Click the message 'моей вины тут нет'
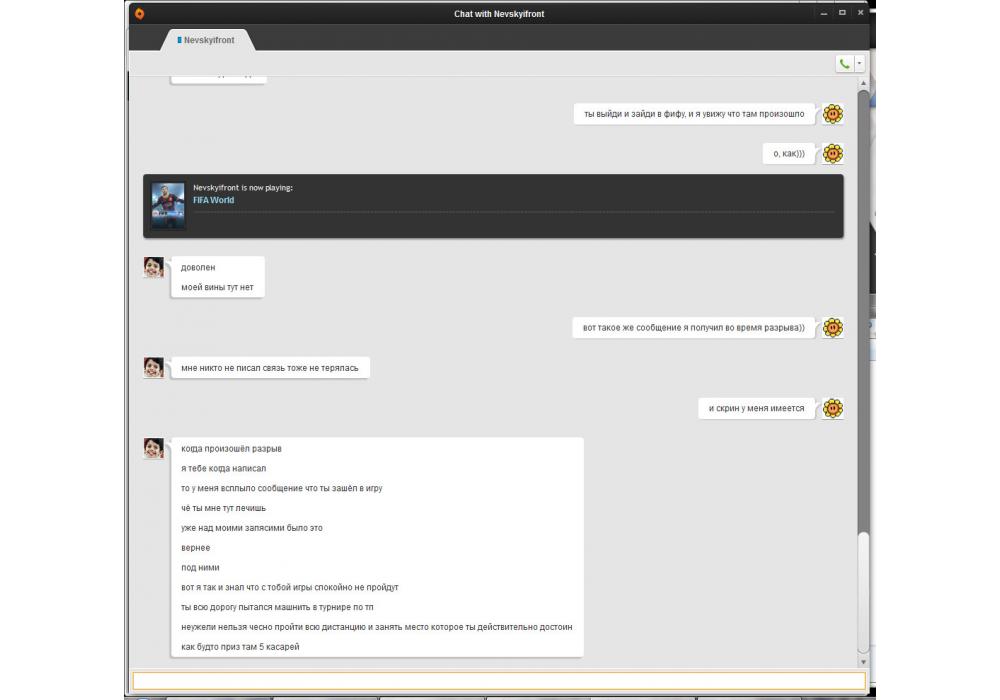The width and height of the screenshot is (1000, 700). pos(217,288)
